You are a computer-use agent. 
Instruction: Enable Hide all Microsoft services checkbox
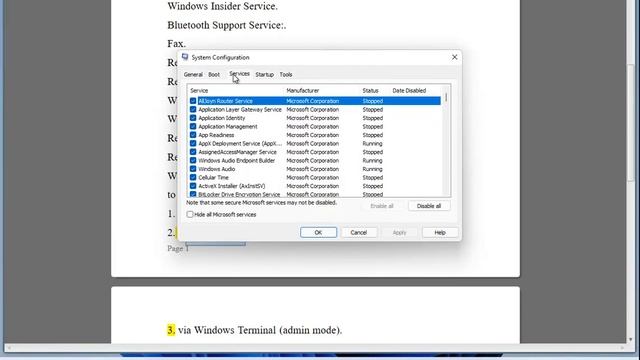point(190,214)
